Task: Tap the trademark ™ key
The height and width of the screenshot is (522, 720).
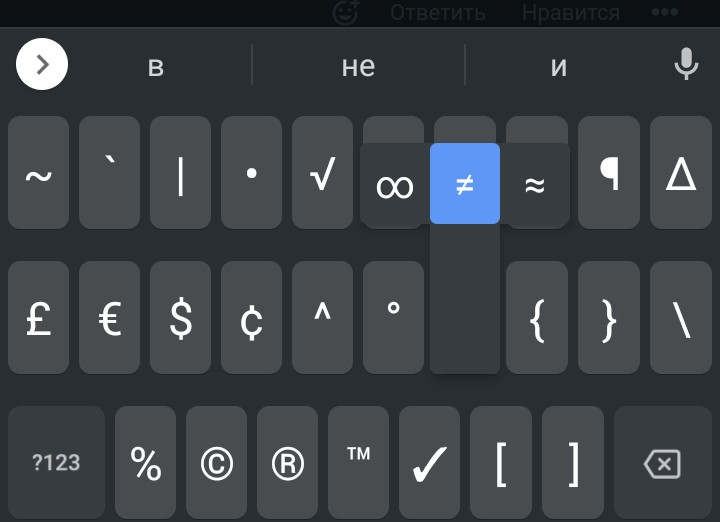Action: pos(358,463)
